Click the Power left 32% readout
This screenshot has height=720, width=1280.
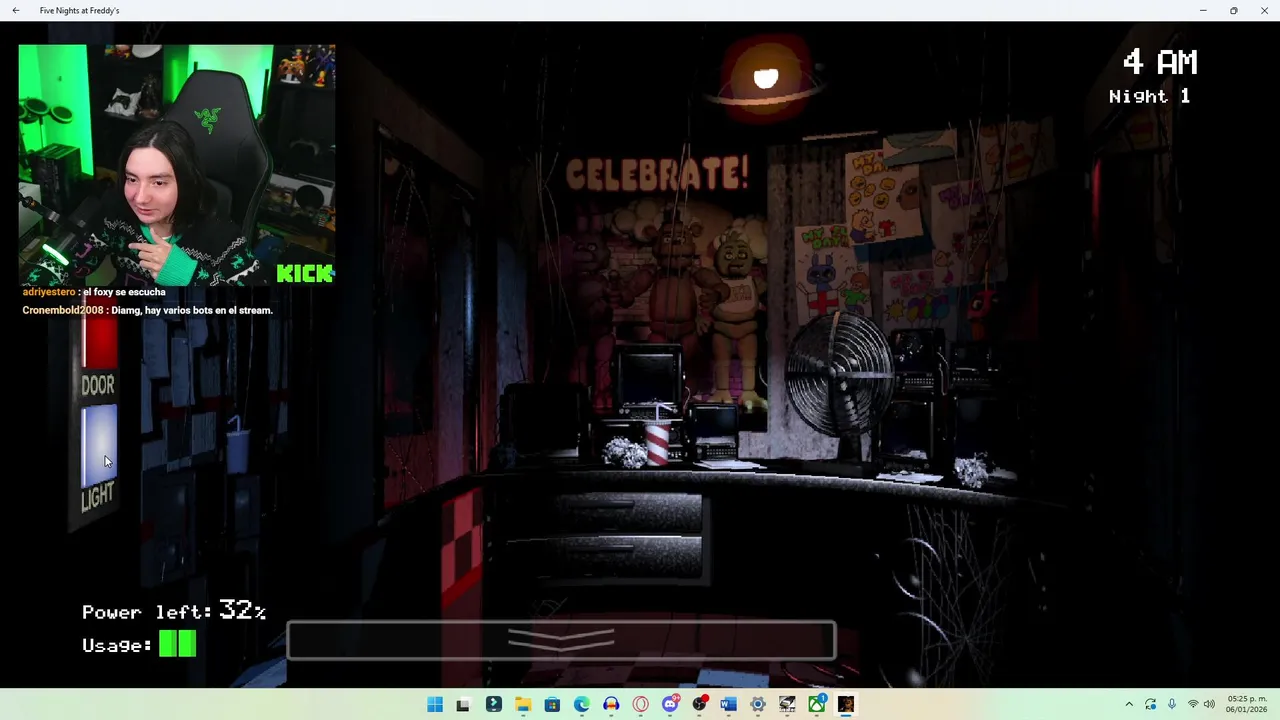(x=174, y=611)
